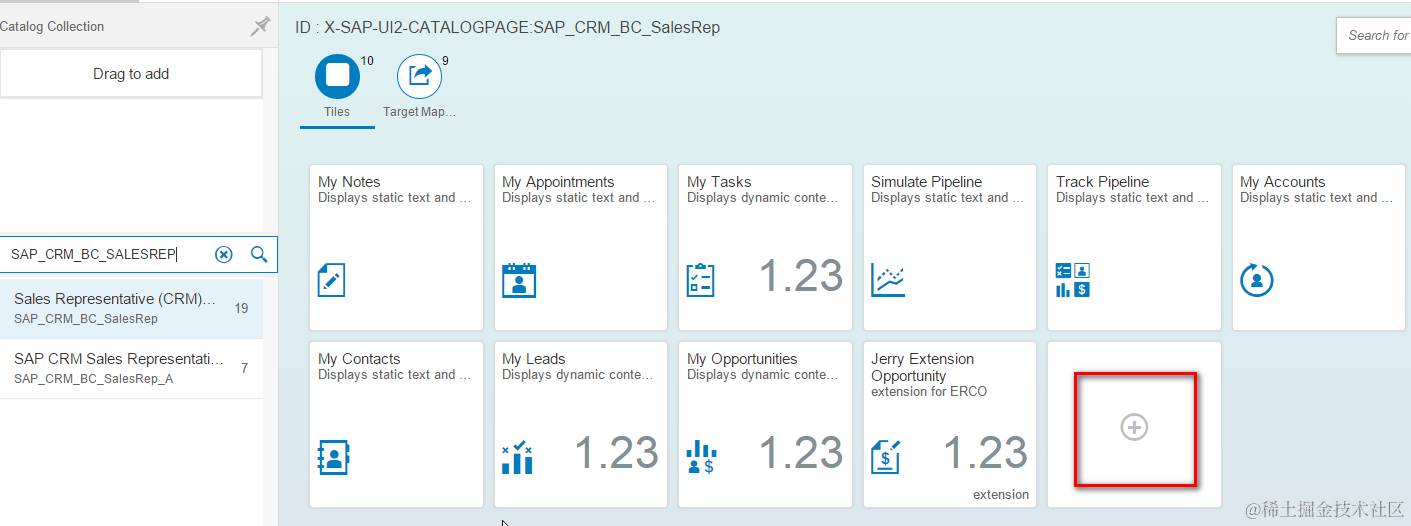
Task: Click the Track Pipeline icon
Action: (1073, 280)
